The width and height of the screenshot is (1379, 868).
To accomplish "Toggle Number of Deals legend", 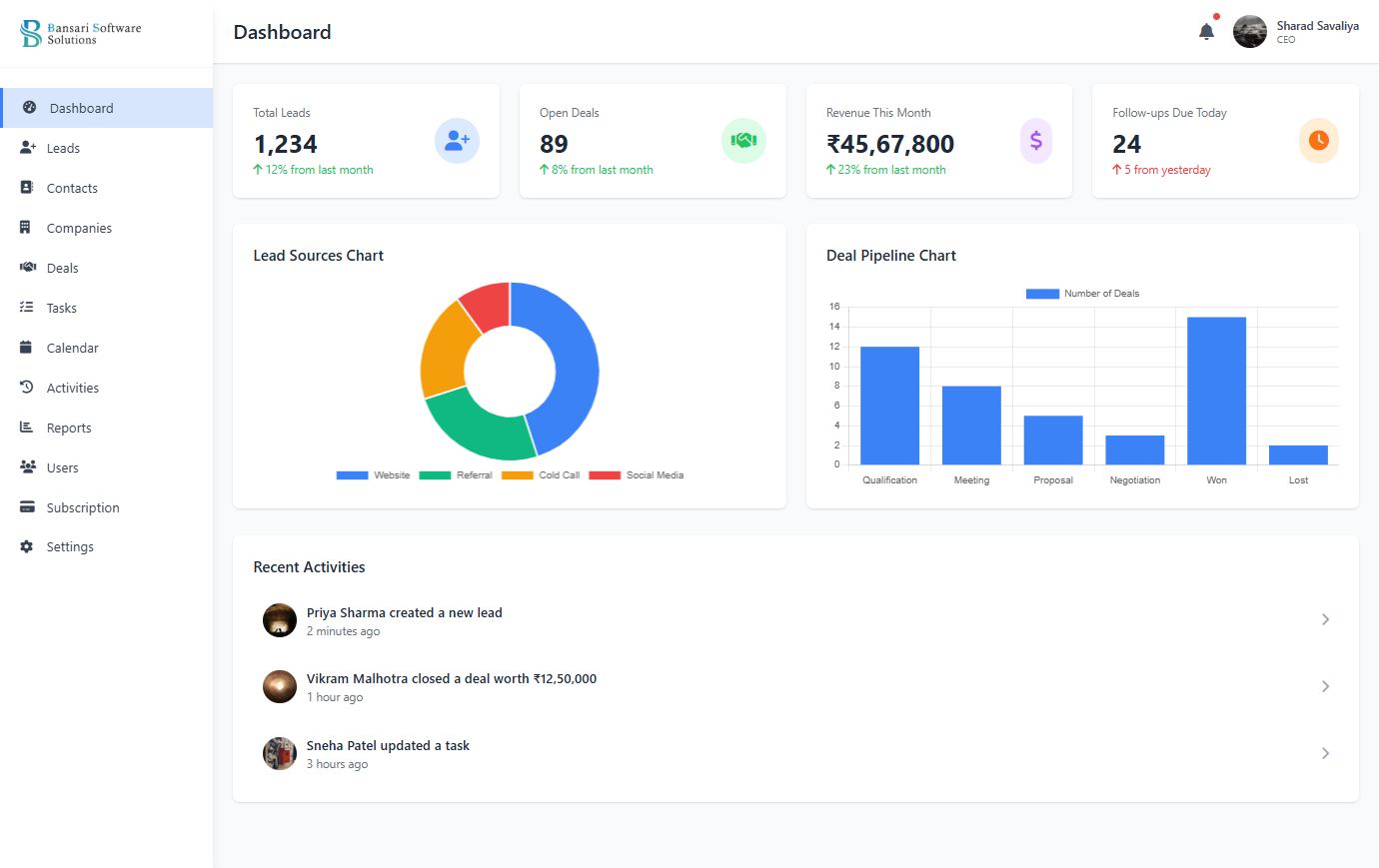I will tap(1082, 294).
